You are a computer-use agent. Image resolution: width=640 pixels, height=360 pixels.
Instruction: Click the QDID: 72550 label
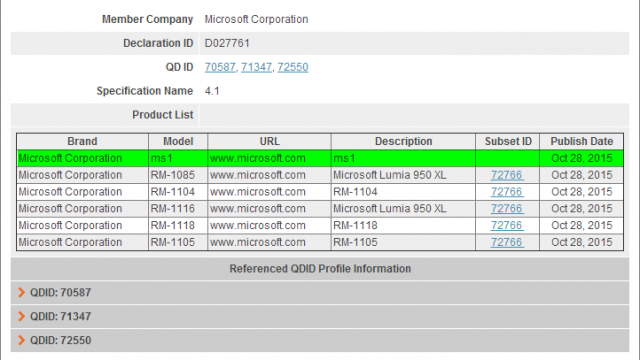pyautogui.click(x=60, y=340)
